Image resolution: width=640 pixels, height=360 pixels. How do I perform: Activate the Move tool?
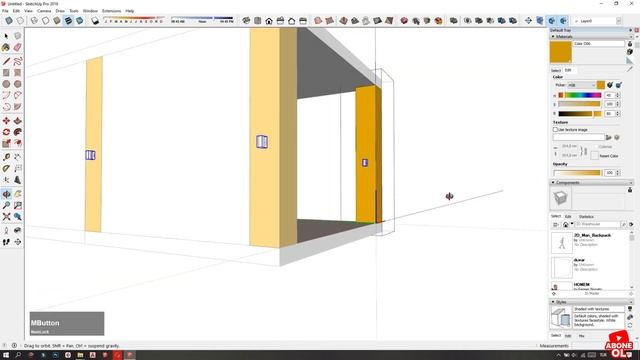[6, 121]
